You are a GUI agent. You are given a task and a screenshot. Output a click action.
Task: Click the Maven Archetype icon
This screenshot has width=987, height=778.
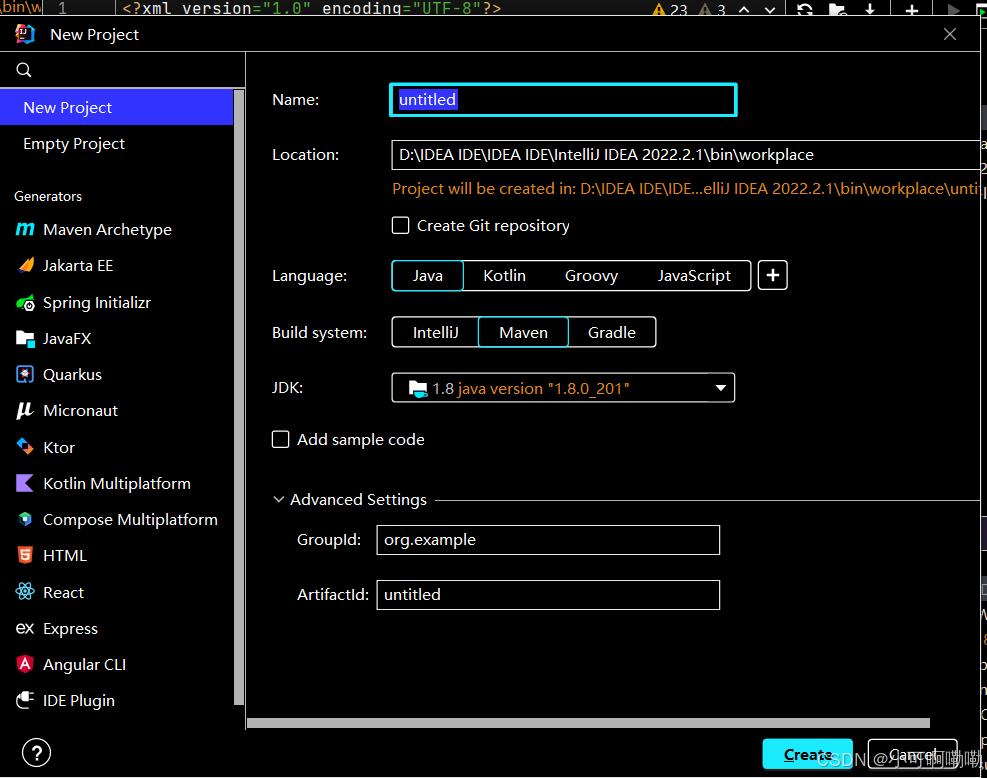[25, 230]
